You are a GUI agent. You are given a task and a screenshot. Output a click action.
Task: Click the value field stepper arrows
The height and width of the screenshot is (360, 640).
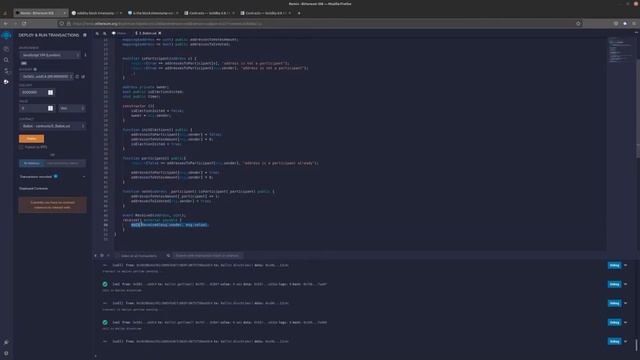51,108
